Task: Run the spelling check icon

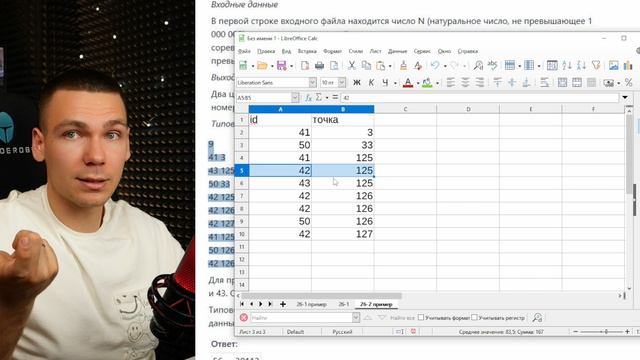Action: tap(493, 65)
